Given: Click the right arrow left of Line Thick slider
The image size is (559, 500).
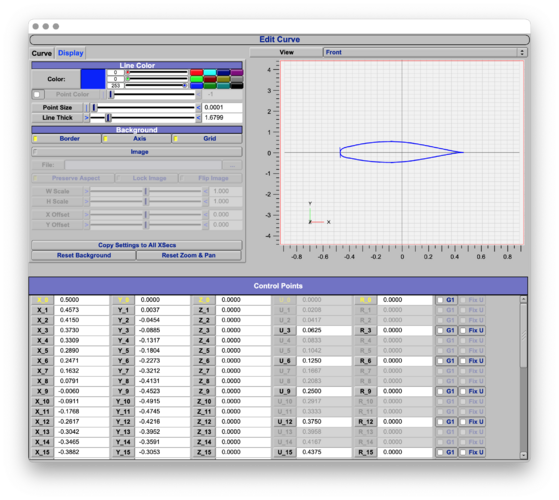Looking at the screenshot, I should 86,118.
